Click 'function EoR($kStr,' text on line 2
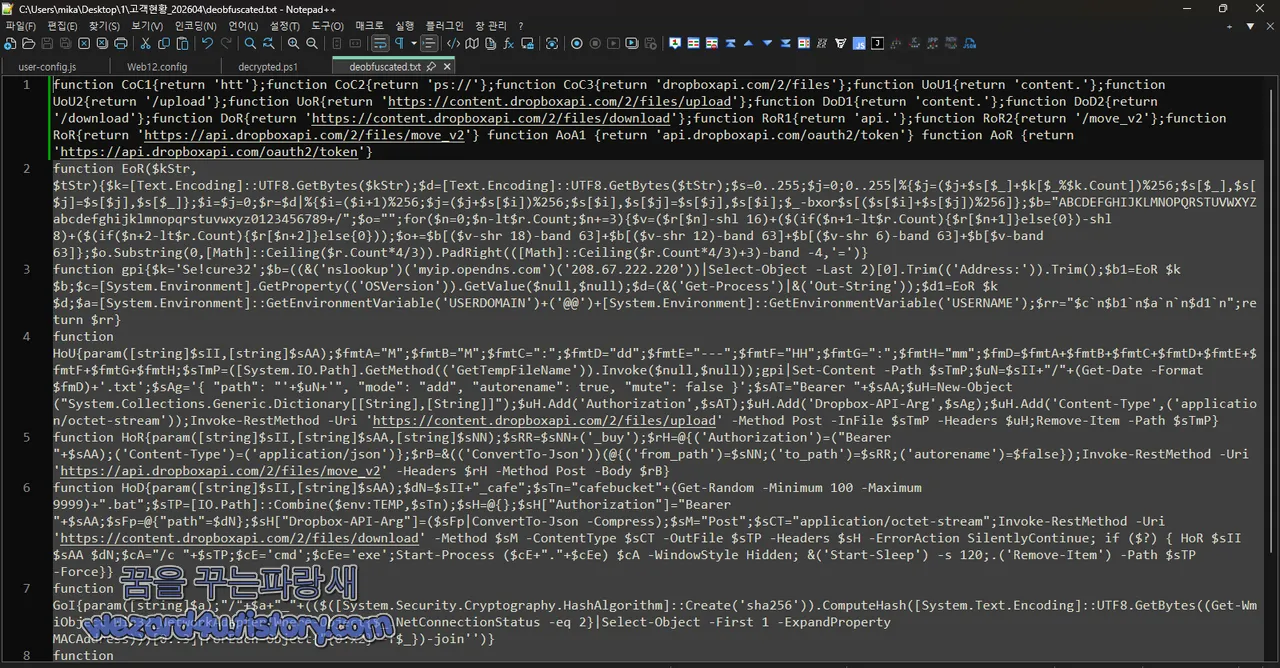 125,168
